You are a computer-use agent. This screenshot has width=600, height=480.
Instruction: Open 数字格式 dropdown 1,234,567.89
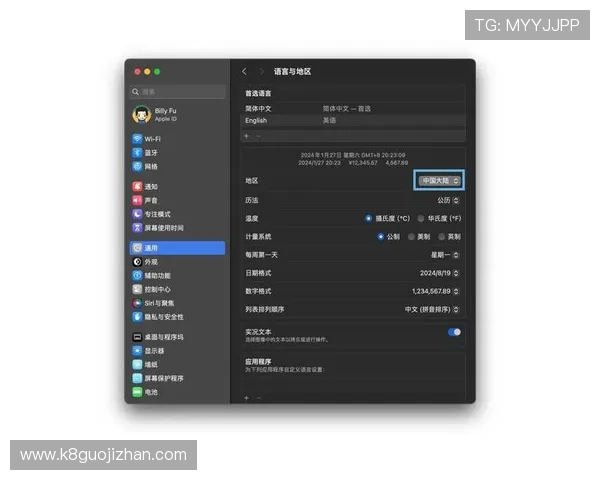tap(435, 291)
